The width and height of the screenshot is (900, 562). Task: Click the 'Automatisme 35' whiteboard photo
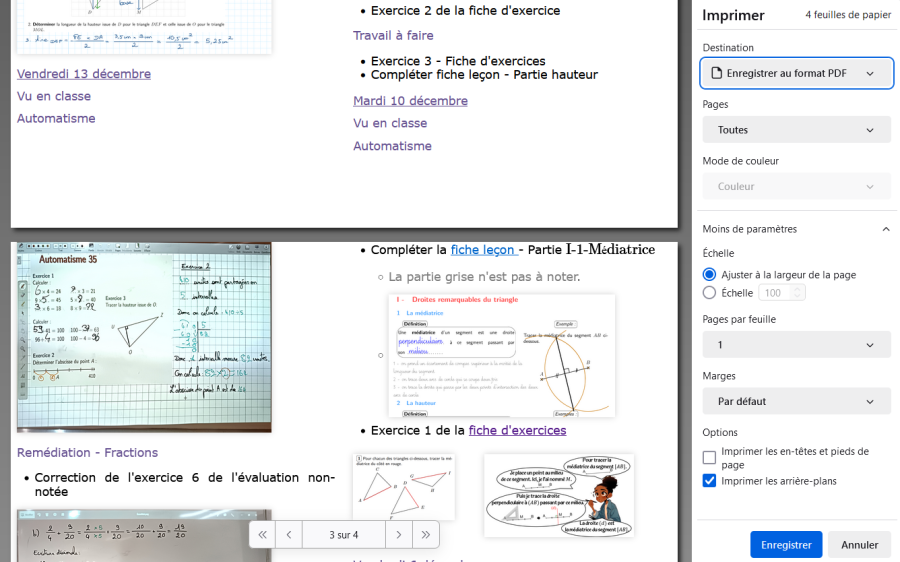tap(144, 337)
